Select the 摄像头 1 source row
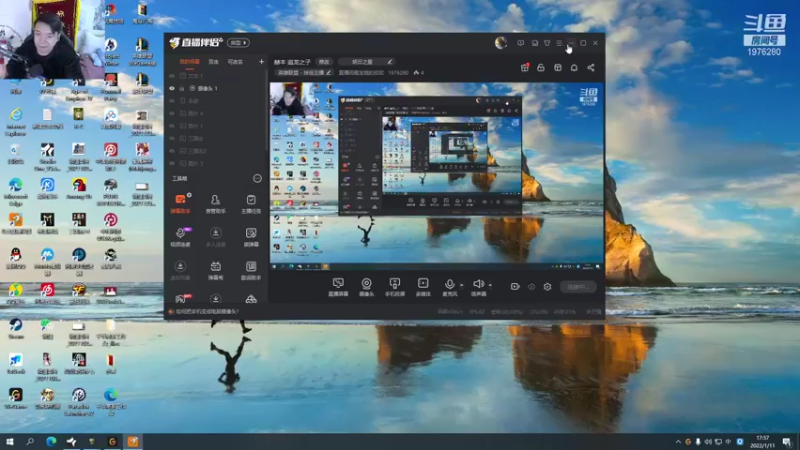 click(217, 88)
